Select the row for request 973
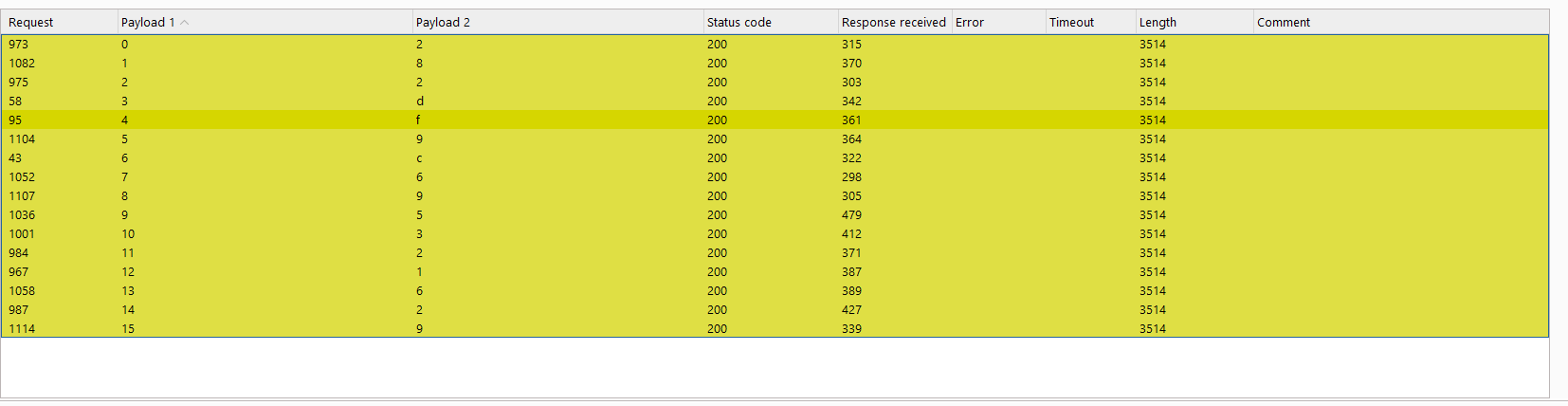The width and height of the screenshot is (1568, 406). pos(19,45)
